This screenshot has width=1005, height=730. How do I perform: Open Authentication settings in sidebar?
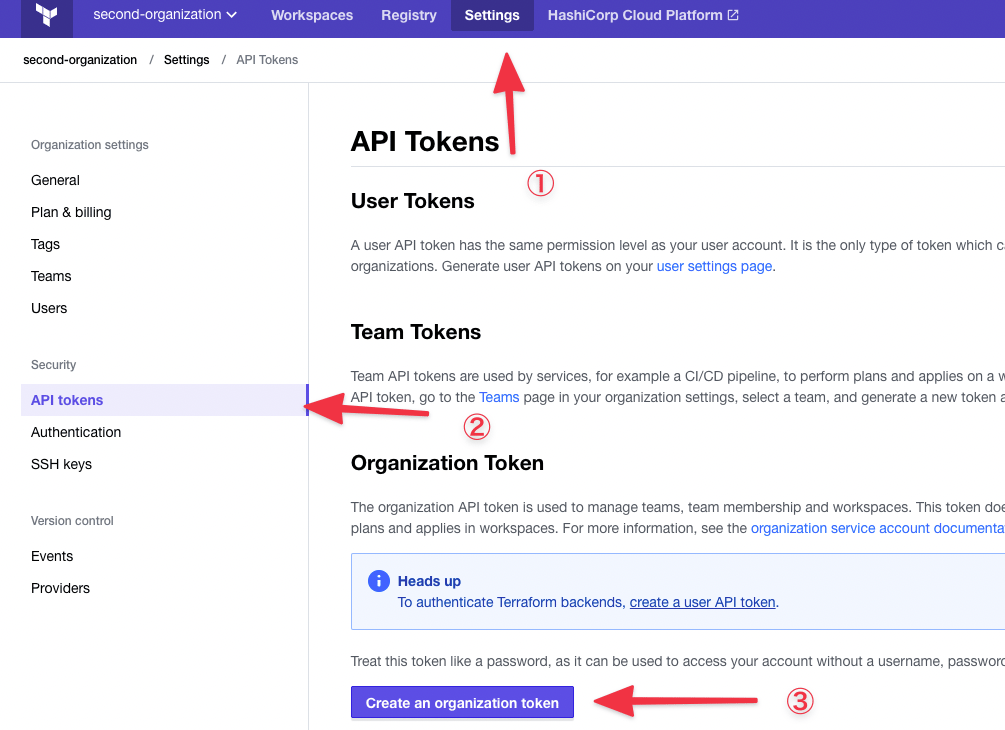click(x=76, y=432)
